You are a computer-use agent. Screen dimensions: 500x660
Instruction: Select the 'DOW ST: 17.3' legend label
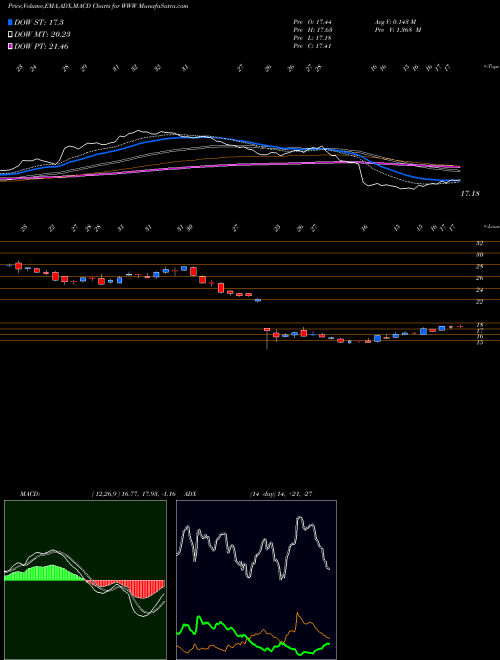[39, 22]
